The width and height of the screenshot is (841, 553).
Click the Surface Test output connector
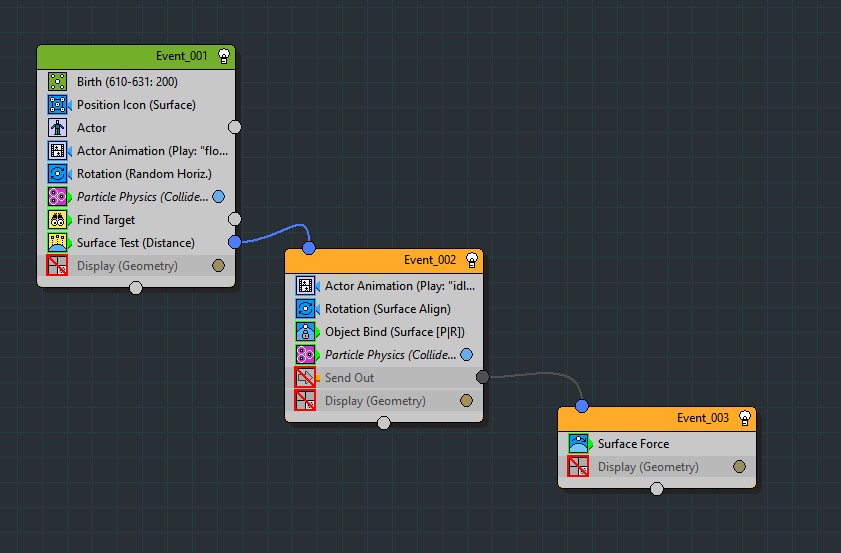coord(235,242)
